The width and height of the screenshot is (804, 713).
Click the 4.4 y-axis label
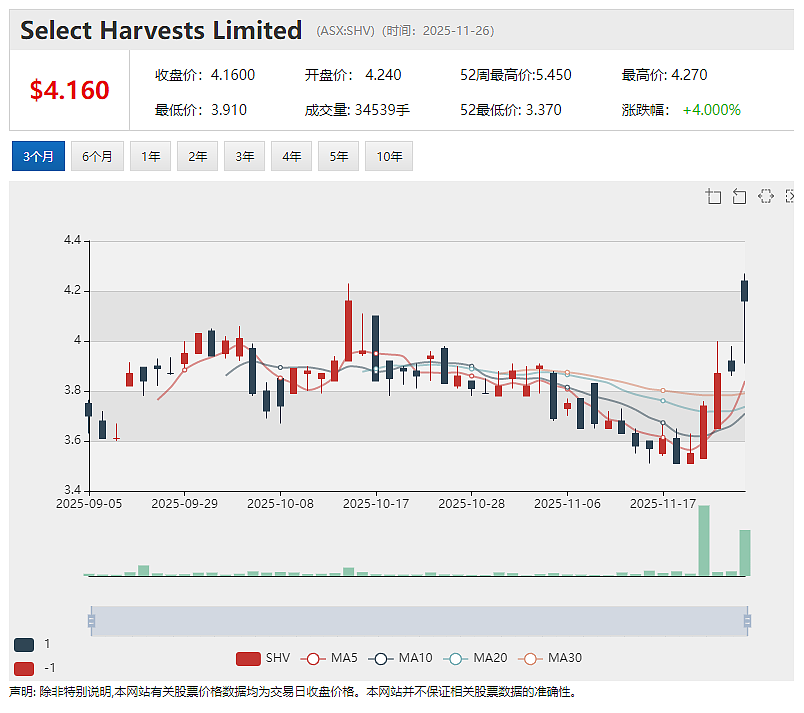pos(72,240)
